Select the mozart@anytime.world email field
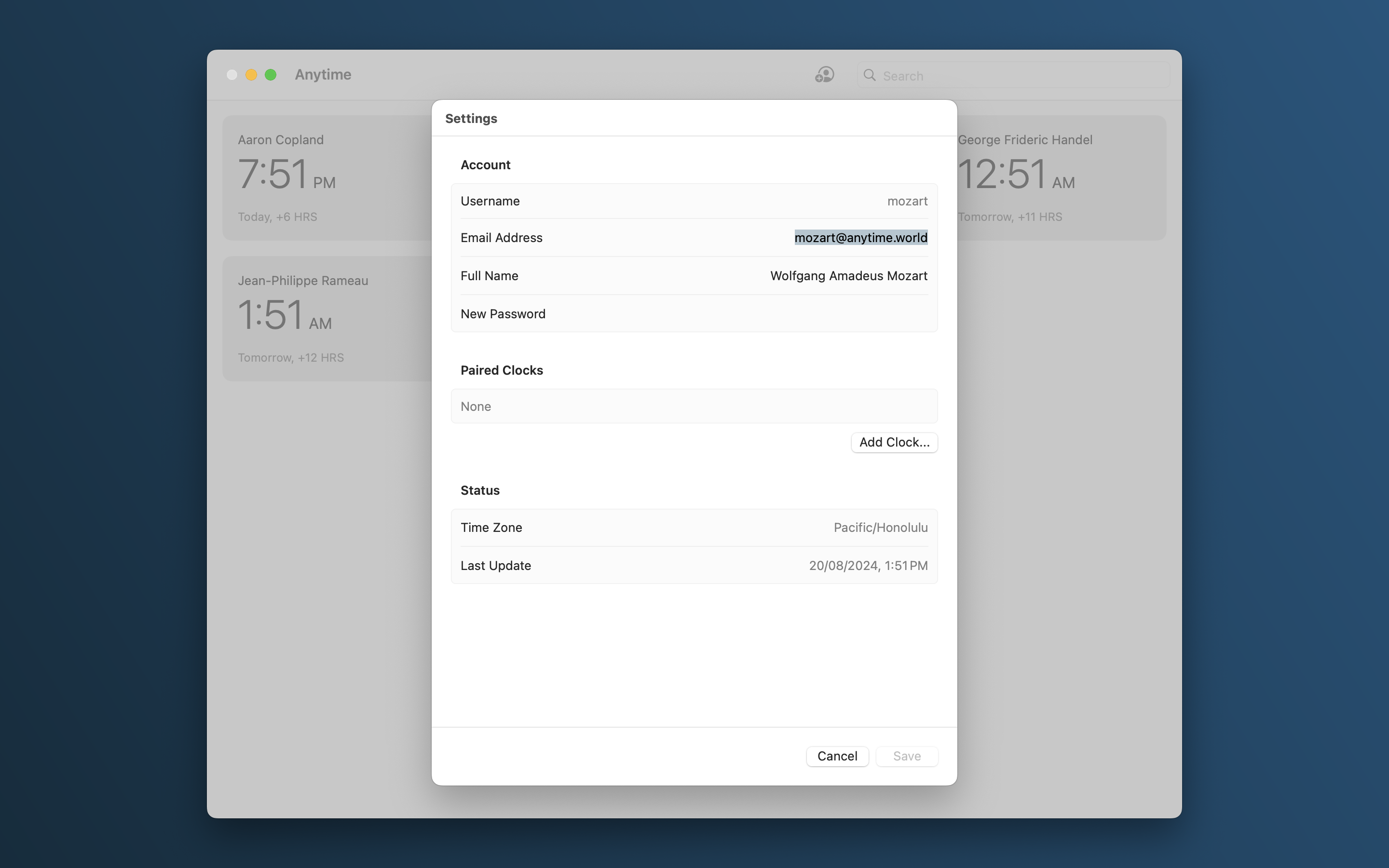1389x868 pixels. click(860, 238)
